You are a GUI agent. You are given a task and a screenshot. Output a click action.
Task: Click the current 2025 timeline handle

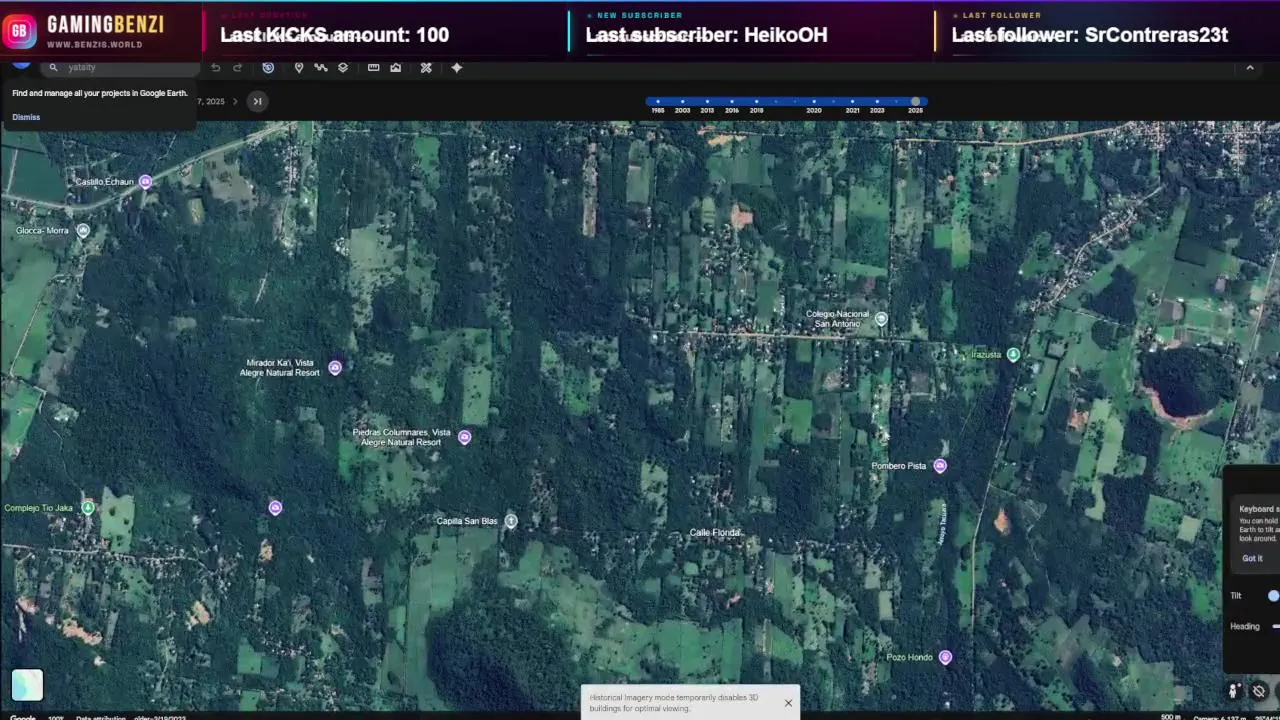[915, 102]
